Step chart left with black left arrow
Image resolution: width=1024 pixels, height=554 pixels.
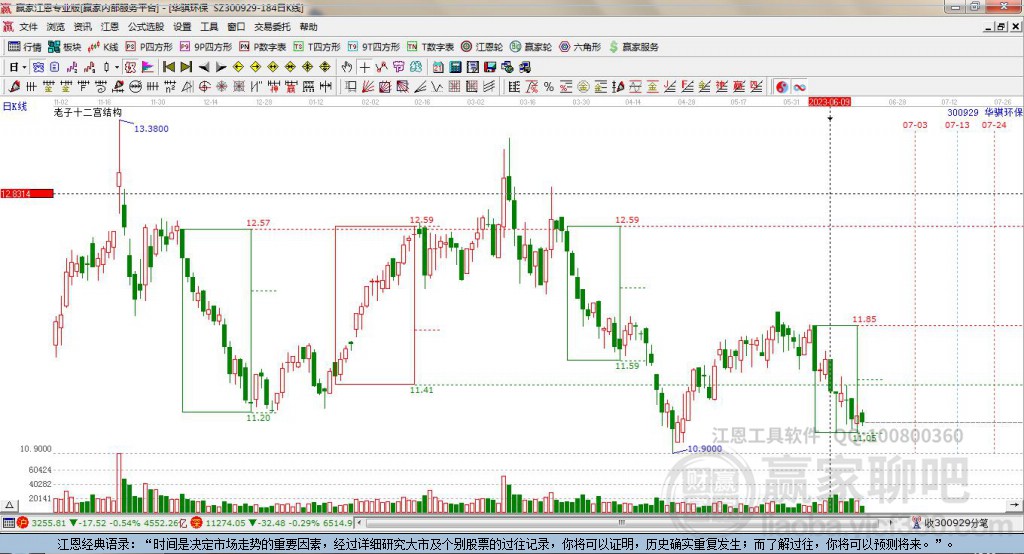click(x=204, y=67)
